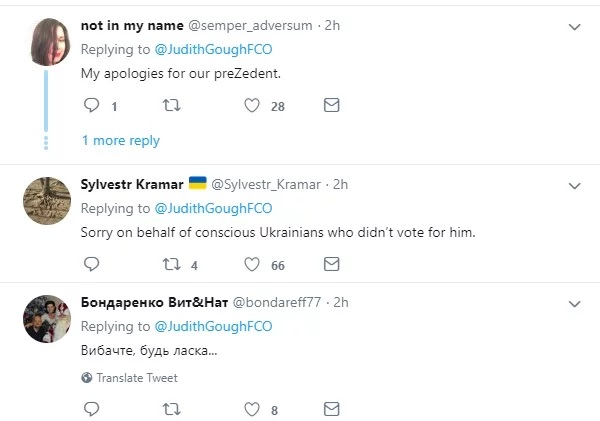This screenshot has height=421, width=600.
Task: Reply to the 'Вибачте, будь ласка' tweet
Action: pos(91,409)
